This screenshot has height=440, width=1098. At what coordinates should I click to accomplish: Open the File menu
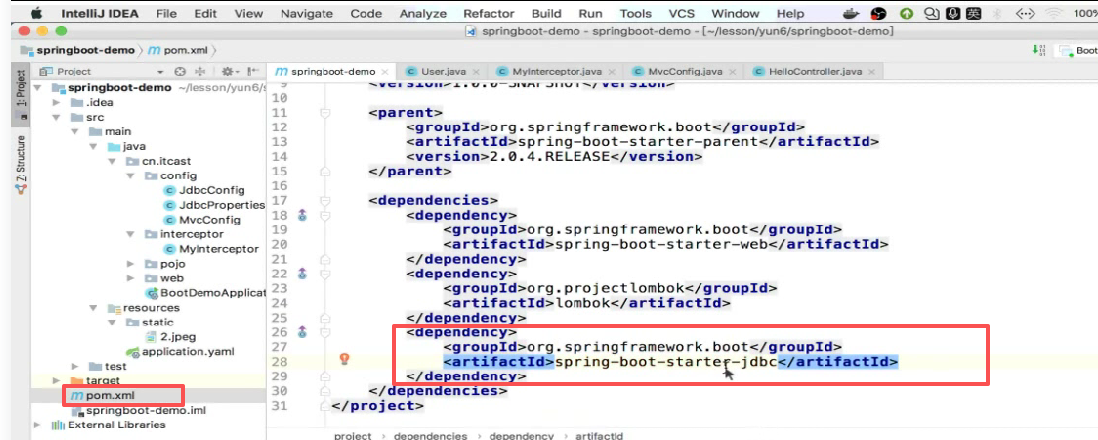pyautogui.click(x=166, y=13)
